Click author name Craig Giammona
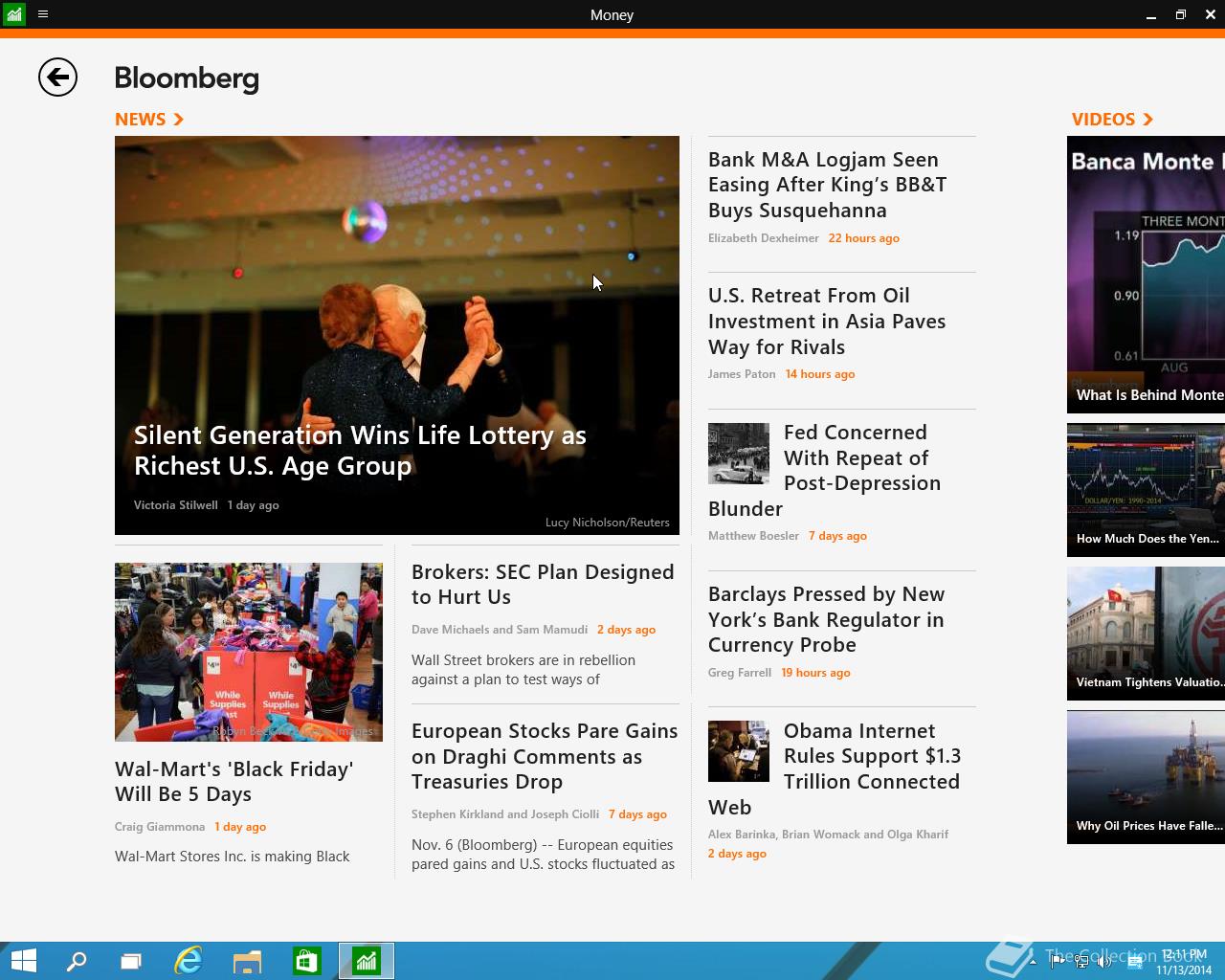The image size is (1225, 980). point(160,827)
